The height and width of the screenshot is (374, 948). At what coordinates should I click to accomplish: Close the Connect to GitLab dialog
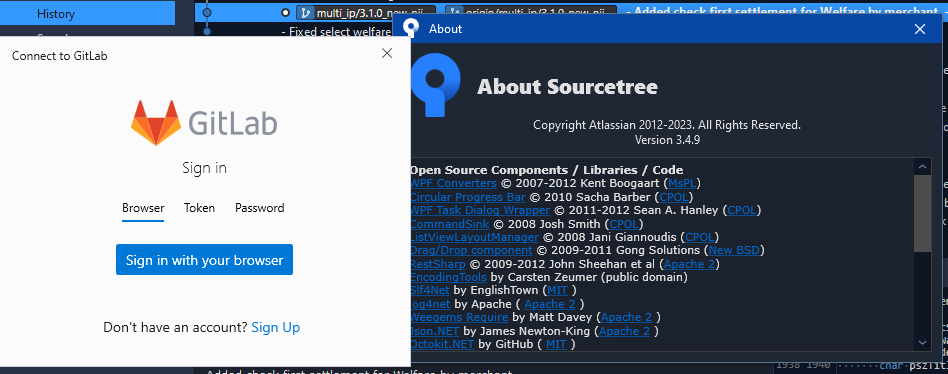coord(387,53)
